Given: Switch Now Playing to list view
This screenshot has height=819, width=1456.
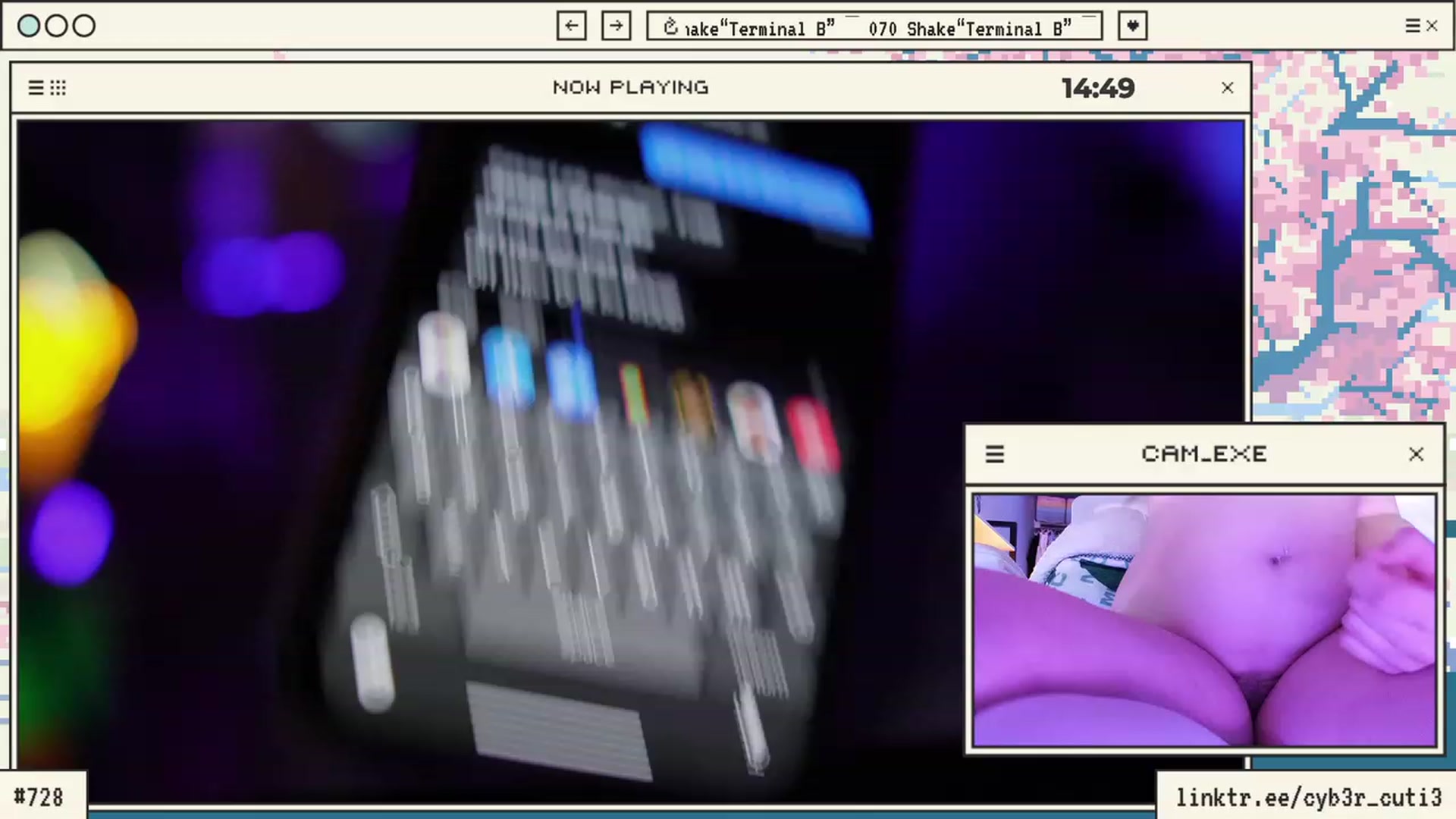Looking at the screenshot, I should pos(36,88).
